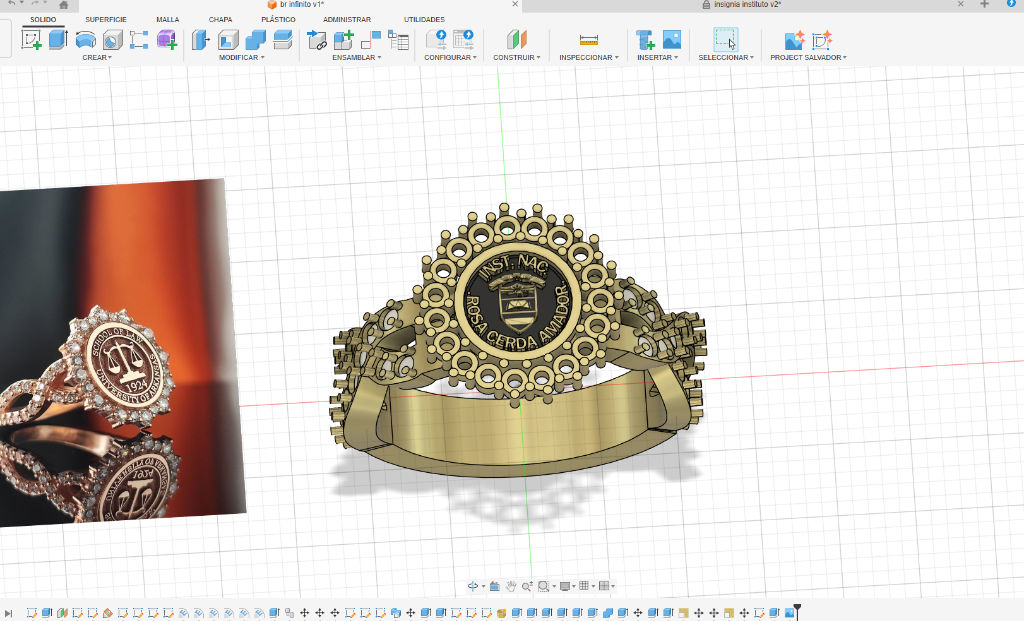The height and width of the screenshot is (621, 1024).
Task: Click the Project Salvador image sparkle icon
Action: click(794, 40)
